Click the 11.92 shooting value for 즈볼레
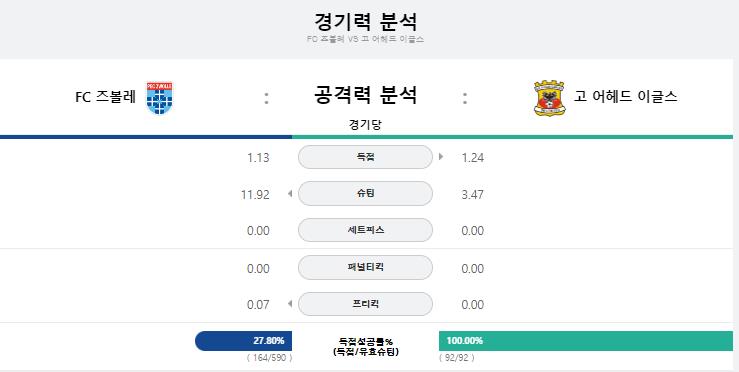The image size is (739, 372). [255, 194]
